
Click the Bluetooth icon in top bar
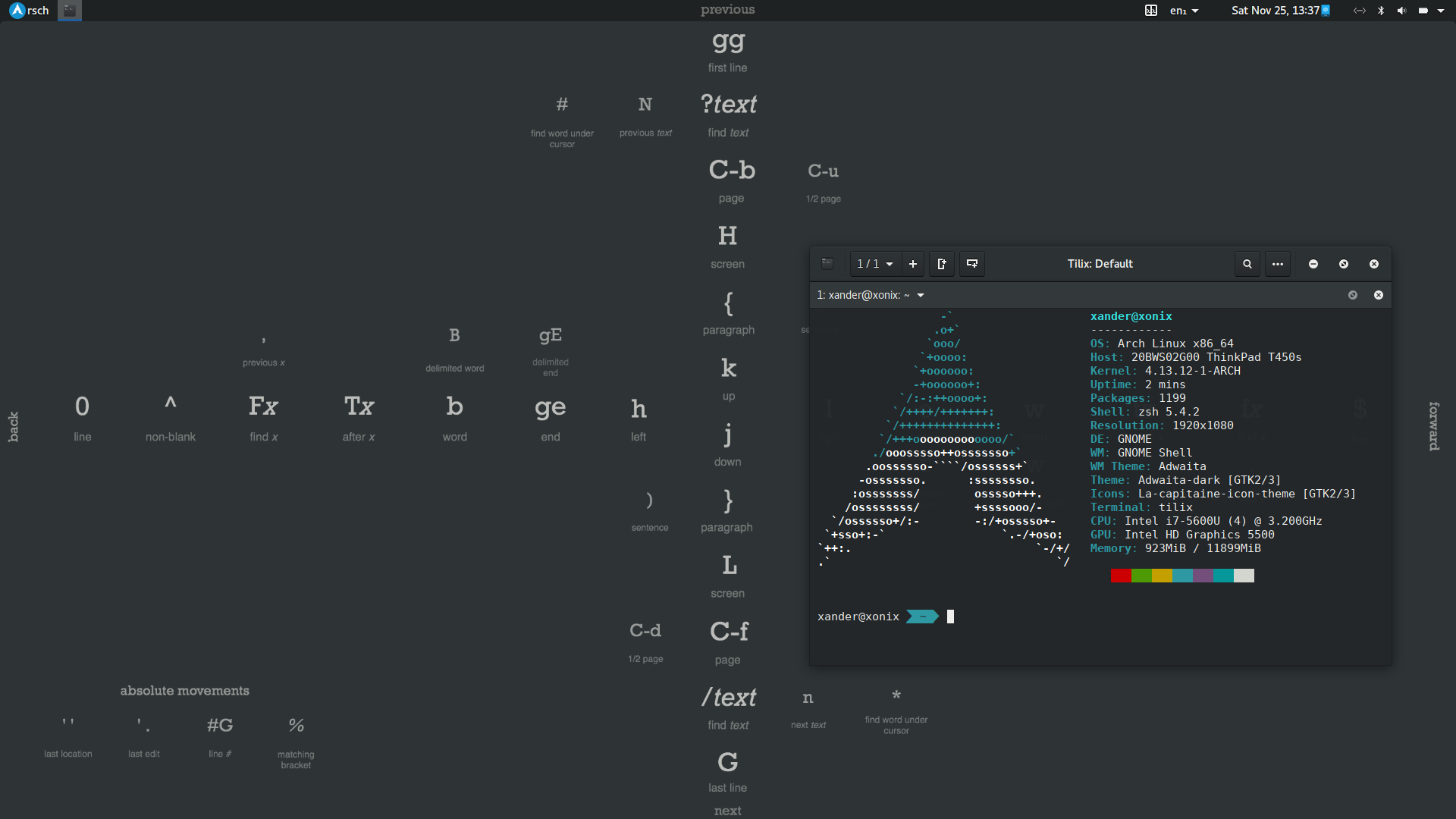coord(1381,11)
